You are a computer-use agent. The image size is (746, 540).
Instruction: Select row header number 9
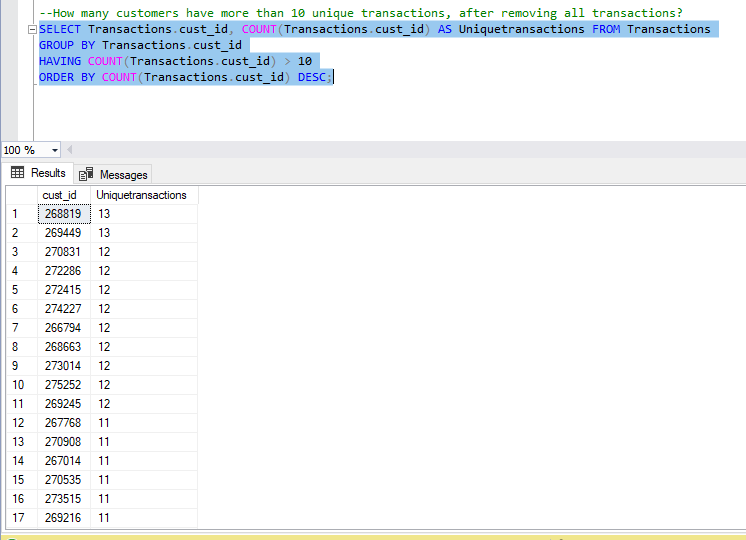pyautogui.click(x=22, y=366)
